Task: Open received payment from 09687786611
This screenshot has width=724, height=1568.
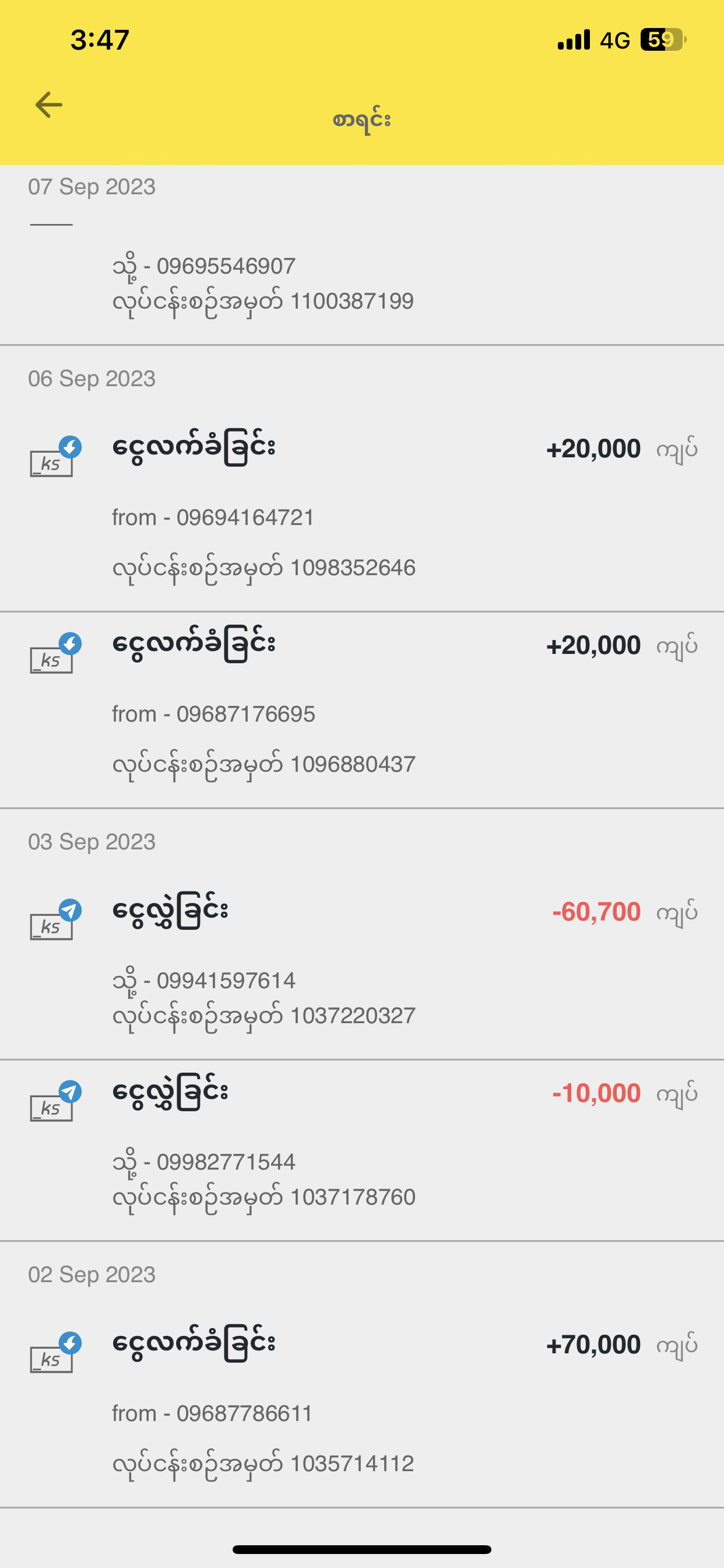Action: pyautogui.click(x=212, y=1413)
